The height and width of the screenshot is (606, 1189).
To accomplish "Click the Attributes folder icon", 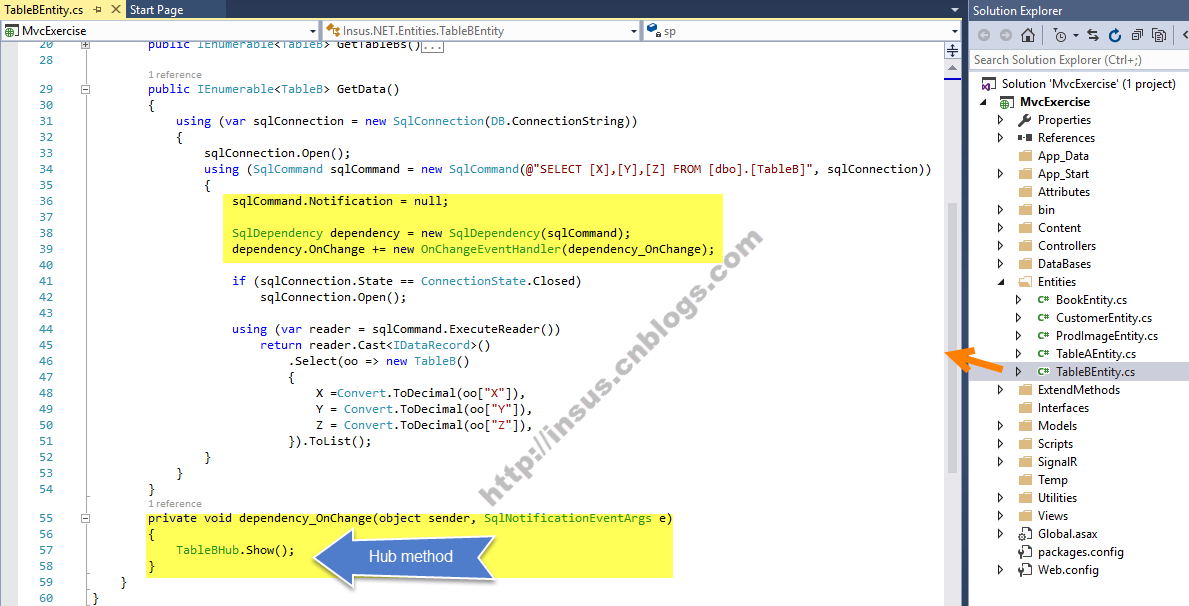I will coord(1025,192).
